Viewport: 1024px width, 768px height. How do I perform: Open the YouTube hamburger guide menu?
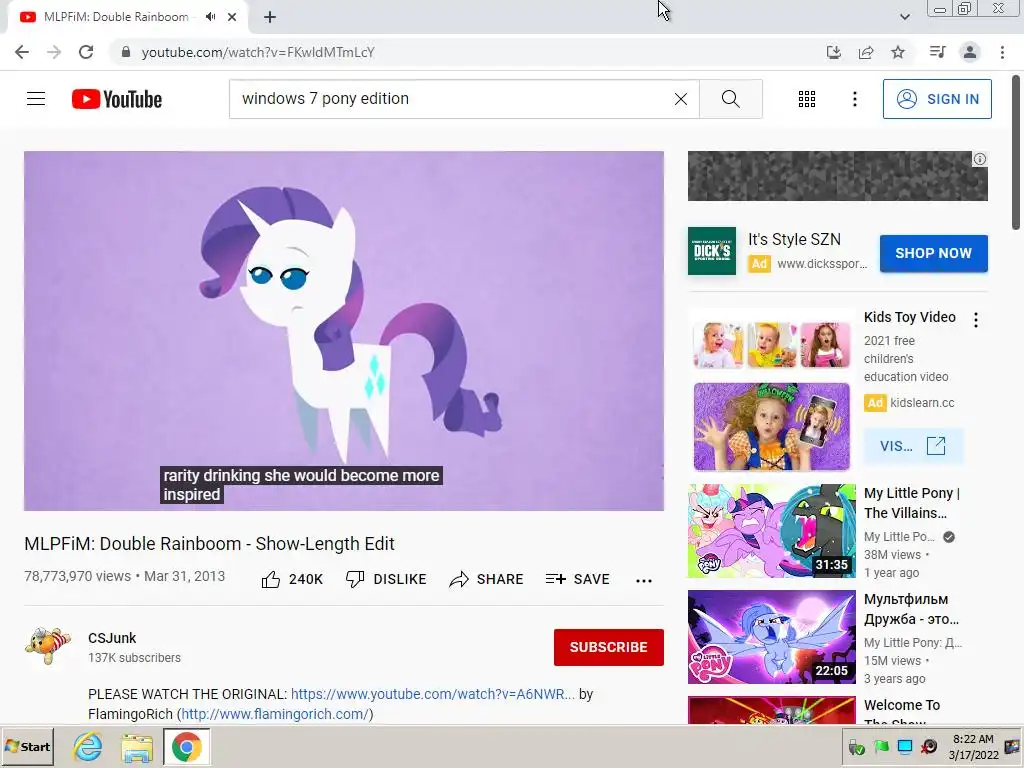pos(36,99)
